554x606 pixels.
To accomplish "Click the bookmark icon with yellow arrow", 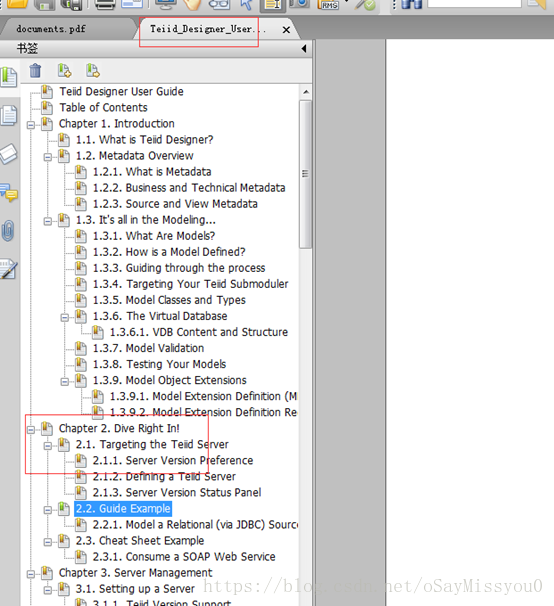I will tap(93, 71).
